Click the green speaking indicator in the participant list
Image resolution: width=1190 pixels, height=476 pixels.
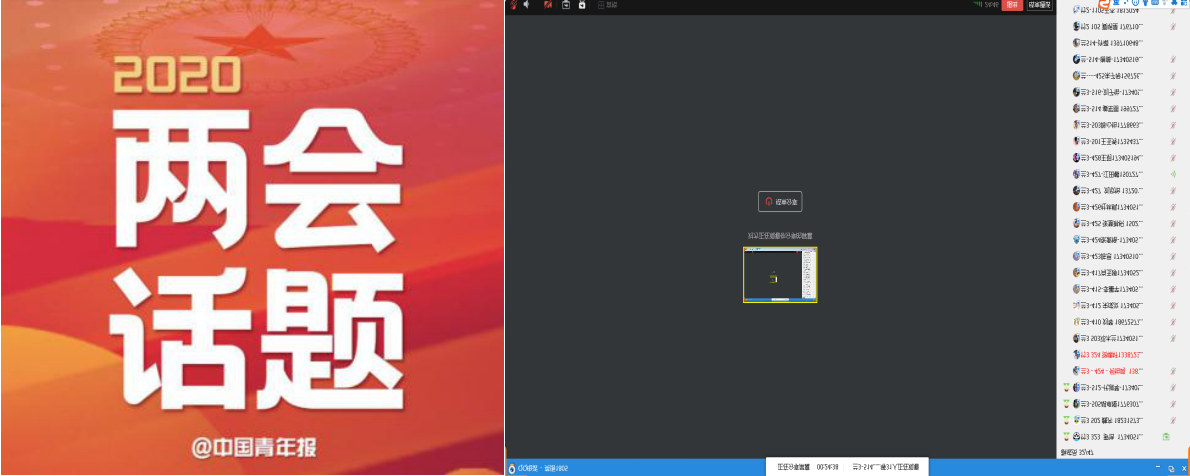pyautogui.click(x=1173, y=174)
